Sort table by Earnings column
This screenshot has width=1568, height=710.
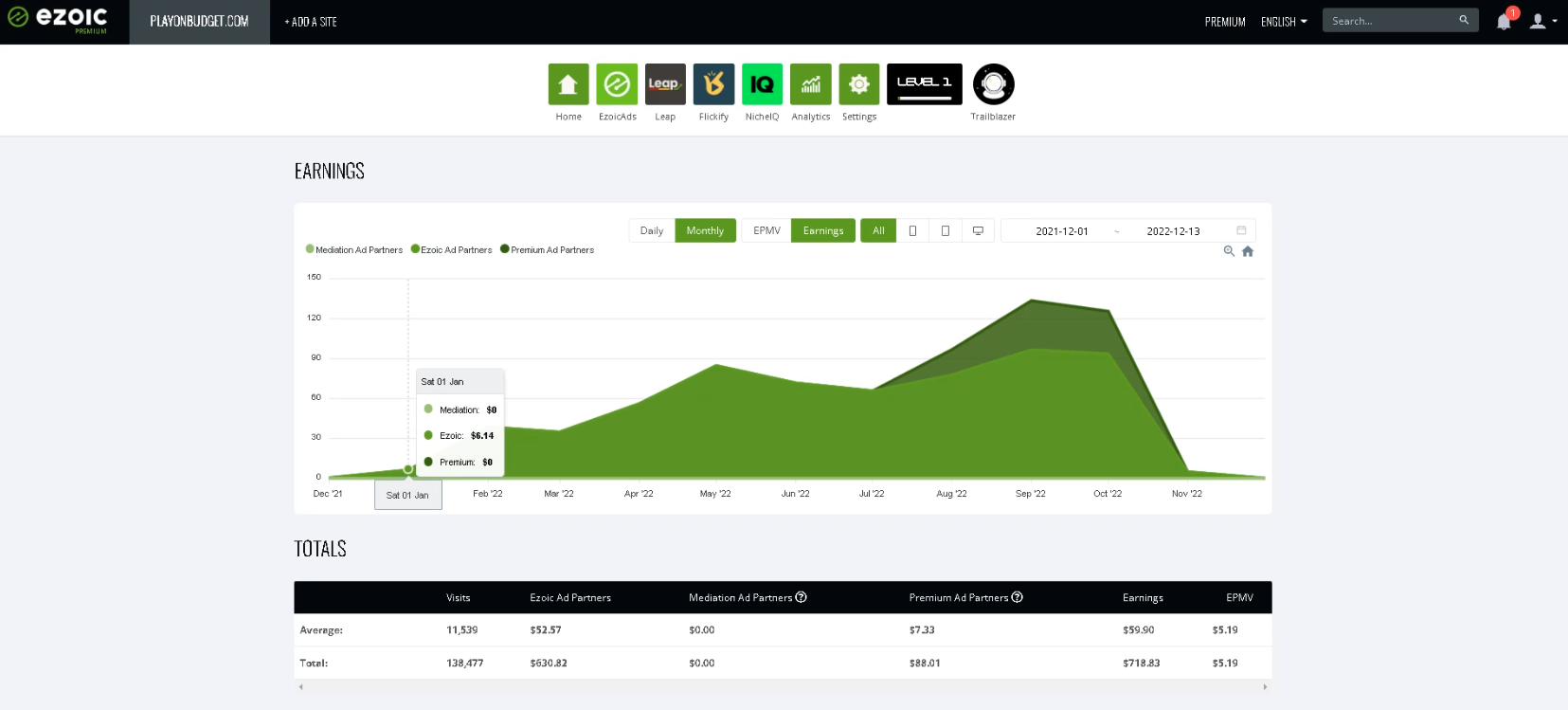tap(1143, 597)
